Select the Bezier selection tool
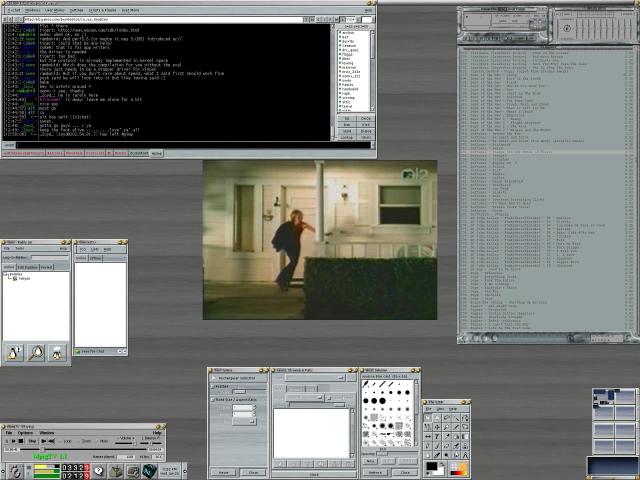 [x=465, y=418]
